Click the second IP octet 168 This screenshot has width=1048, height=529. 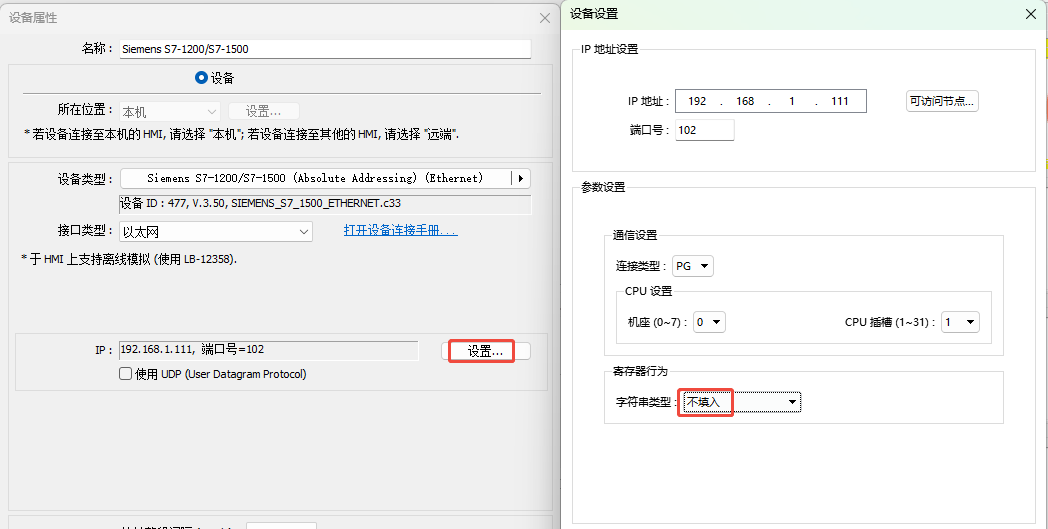(746, 102)
